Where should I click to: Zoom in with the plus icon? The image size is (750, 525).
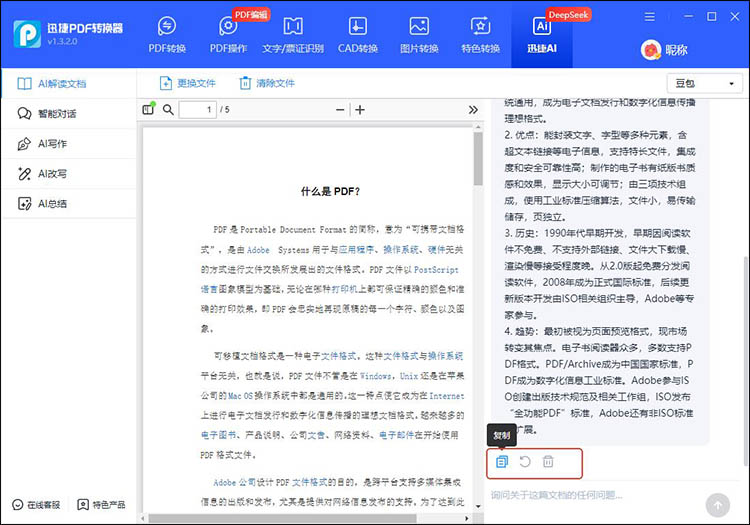[360, 110]
